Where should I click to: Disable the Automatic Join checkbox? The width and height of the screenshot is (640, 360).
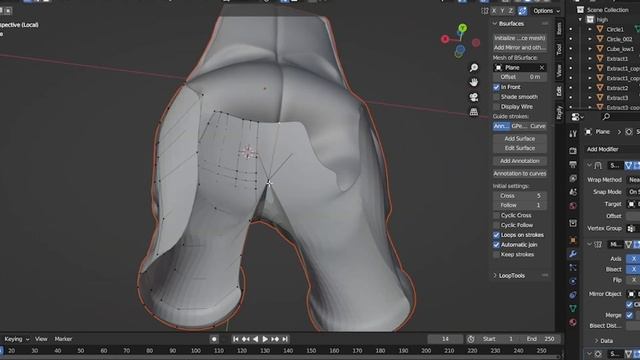tap(496, 245)
